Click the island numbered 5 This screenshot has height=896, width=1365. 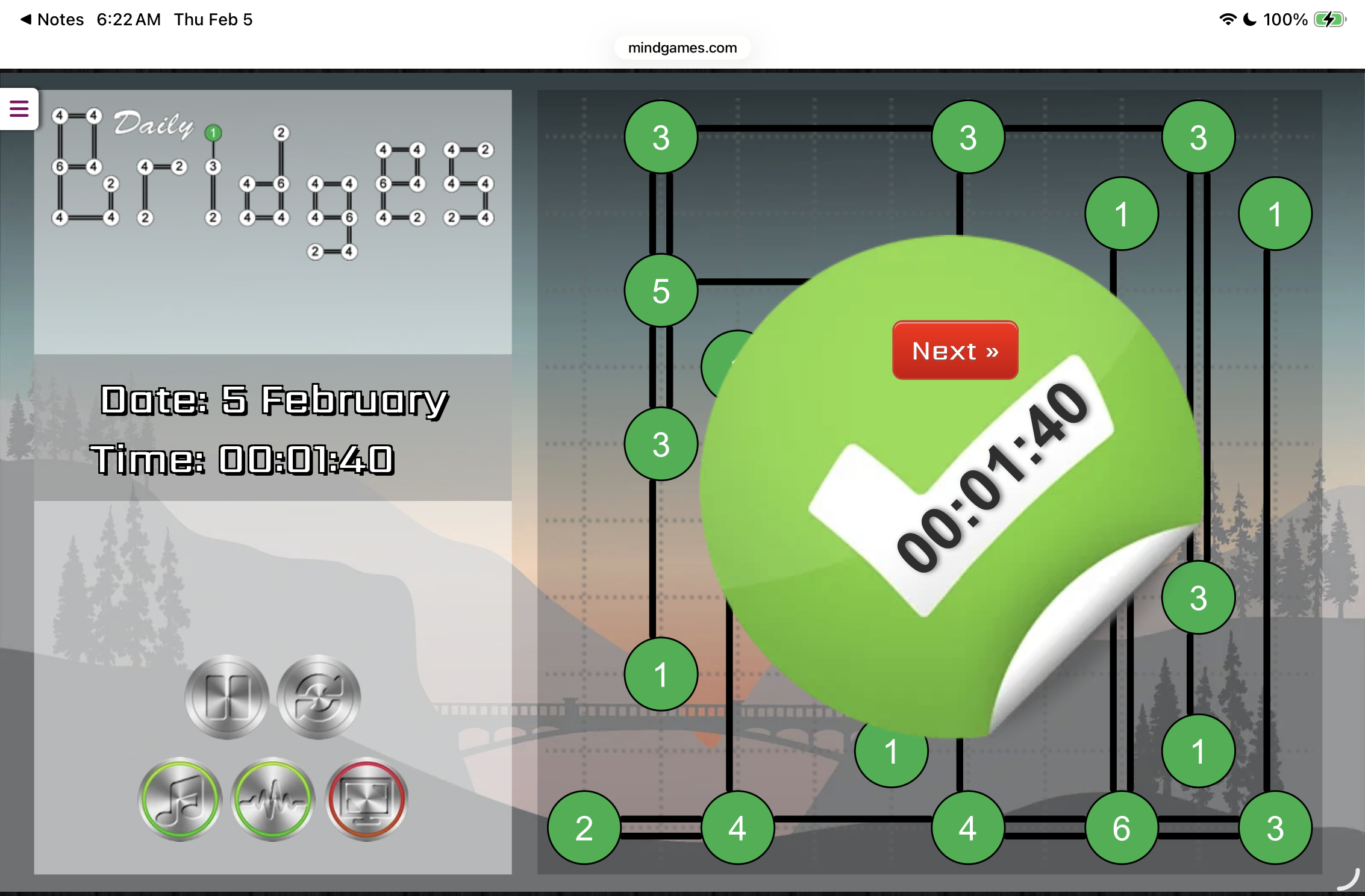tap(661, 291)
